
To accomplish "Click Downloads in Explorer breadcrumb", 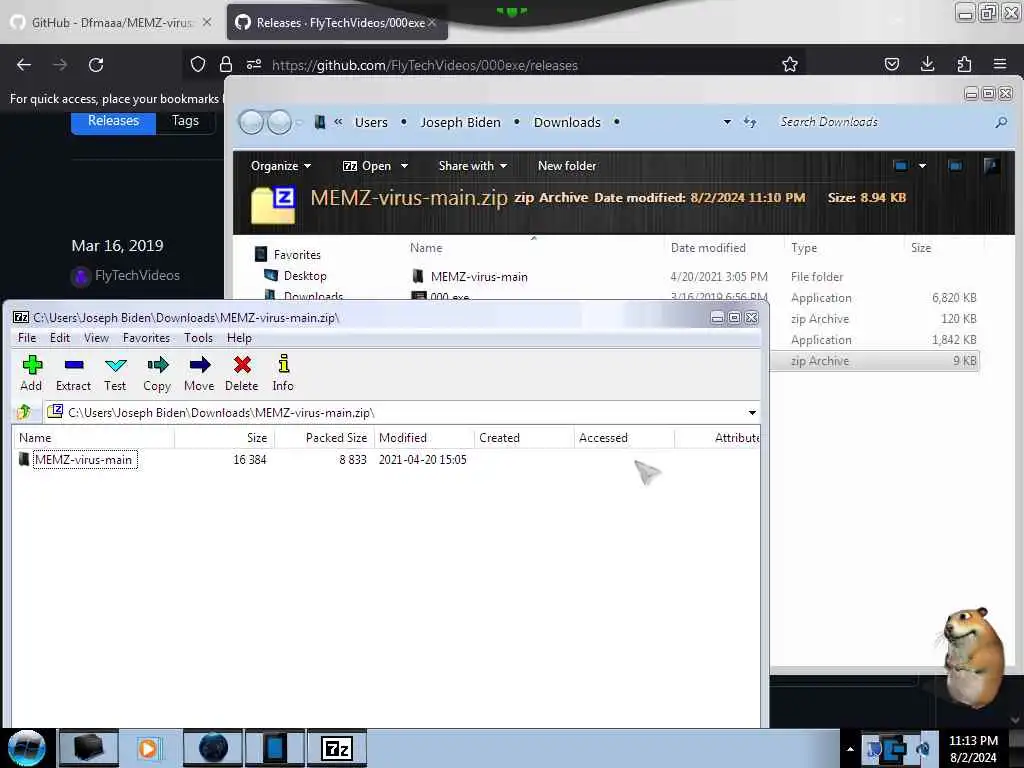I will [x=567, y=122].
